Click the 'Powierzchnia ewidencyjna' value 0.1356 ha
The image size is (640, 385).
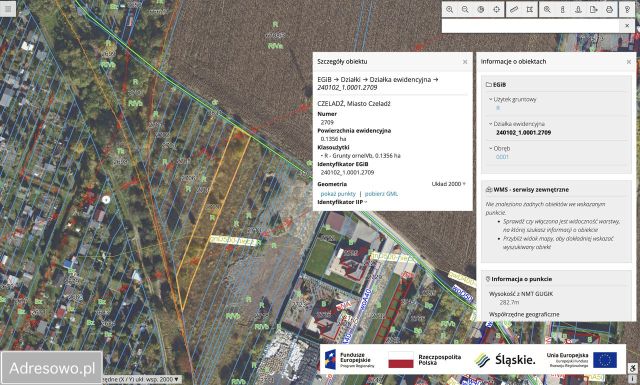tap(333, 139)
